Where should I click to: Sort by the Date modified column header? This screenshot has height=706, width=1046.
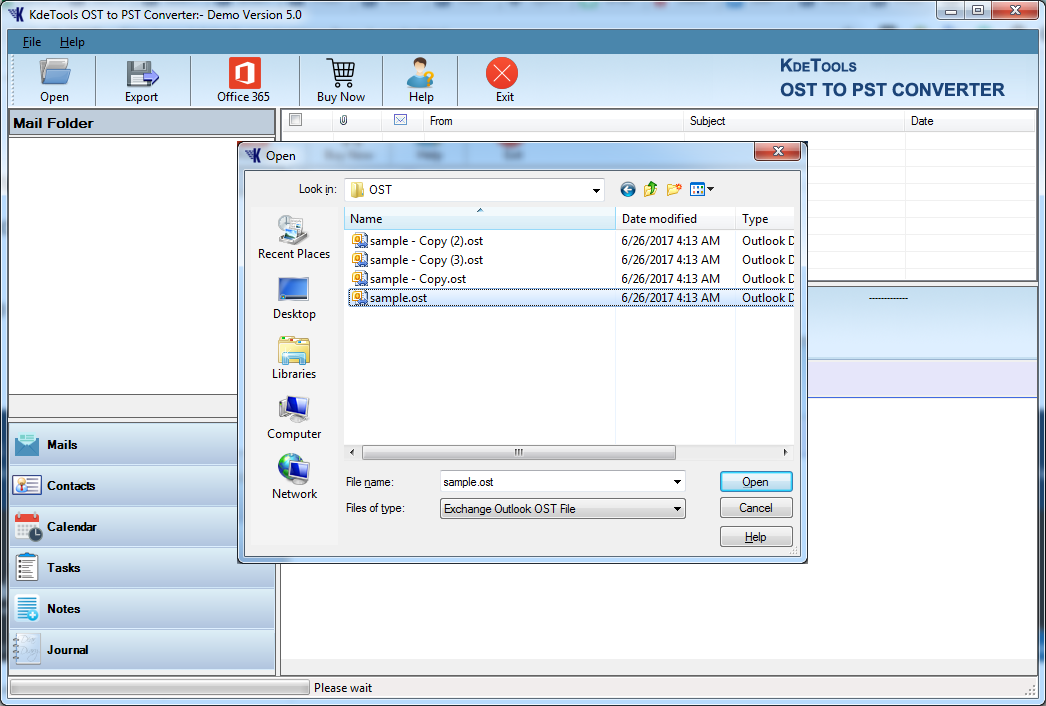coord(675,218)
